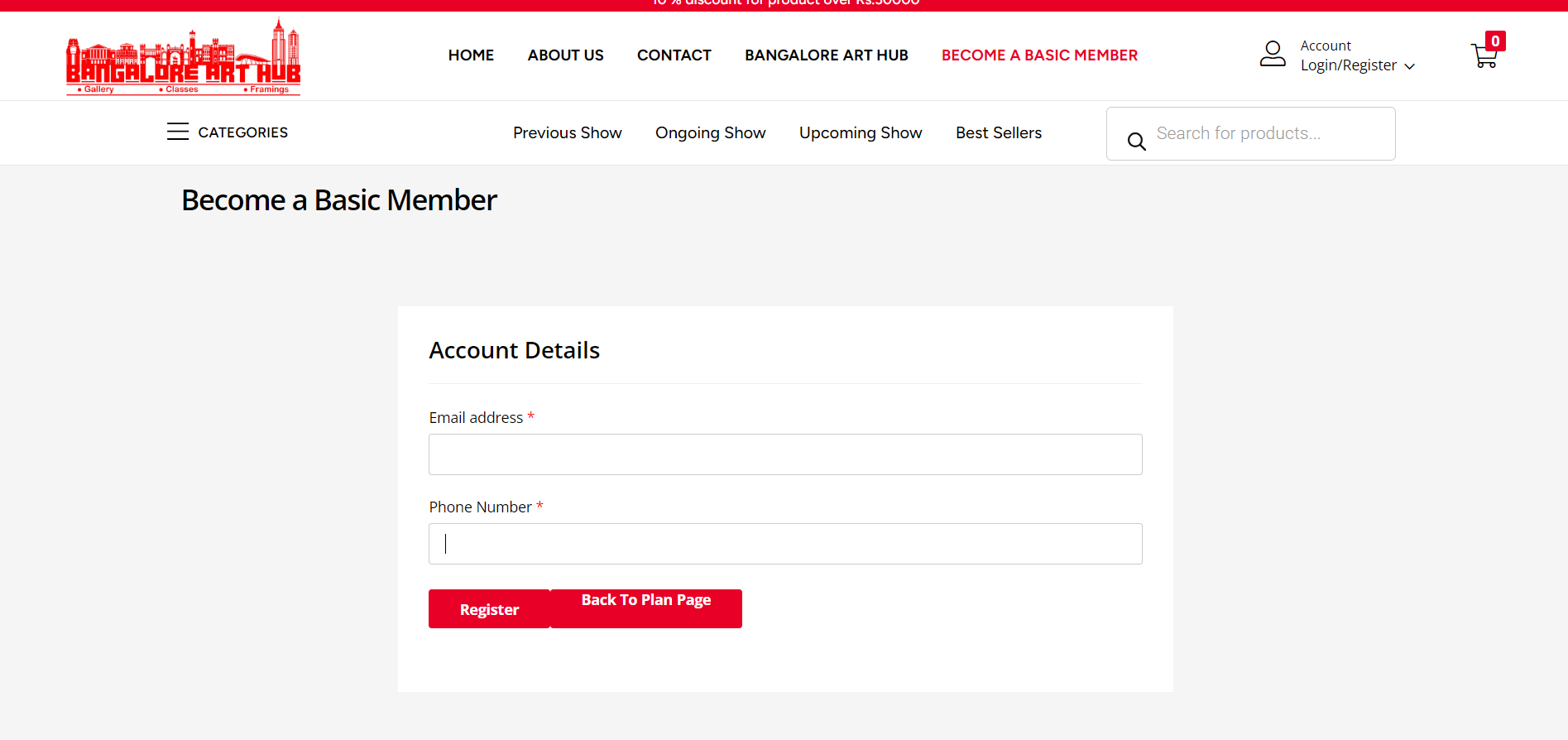Open the Best Sellers link

[x=998, y=133]
